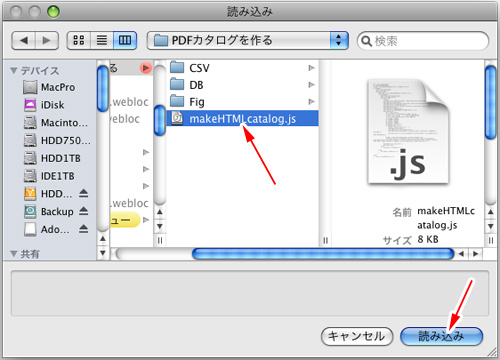Image resolution: width=500 pixels, height=360 pixels.
Task: Click the 検索 search field
Action: (423, 41)
